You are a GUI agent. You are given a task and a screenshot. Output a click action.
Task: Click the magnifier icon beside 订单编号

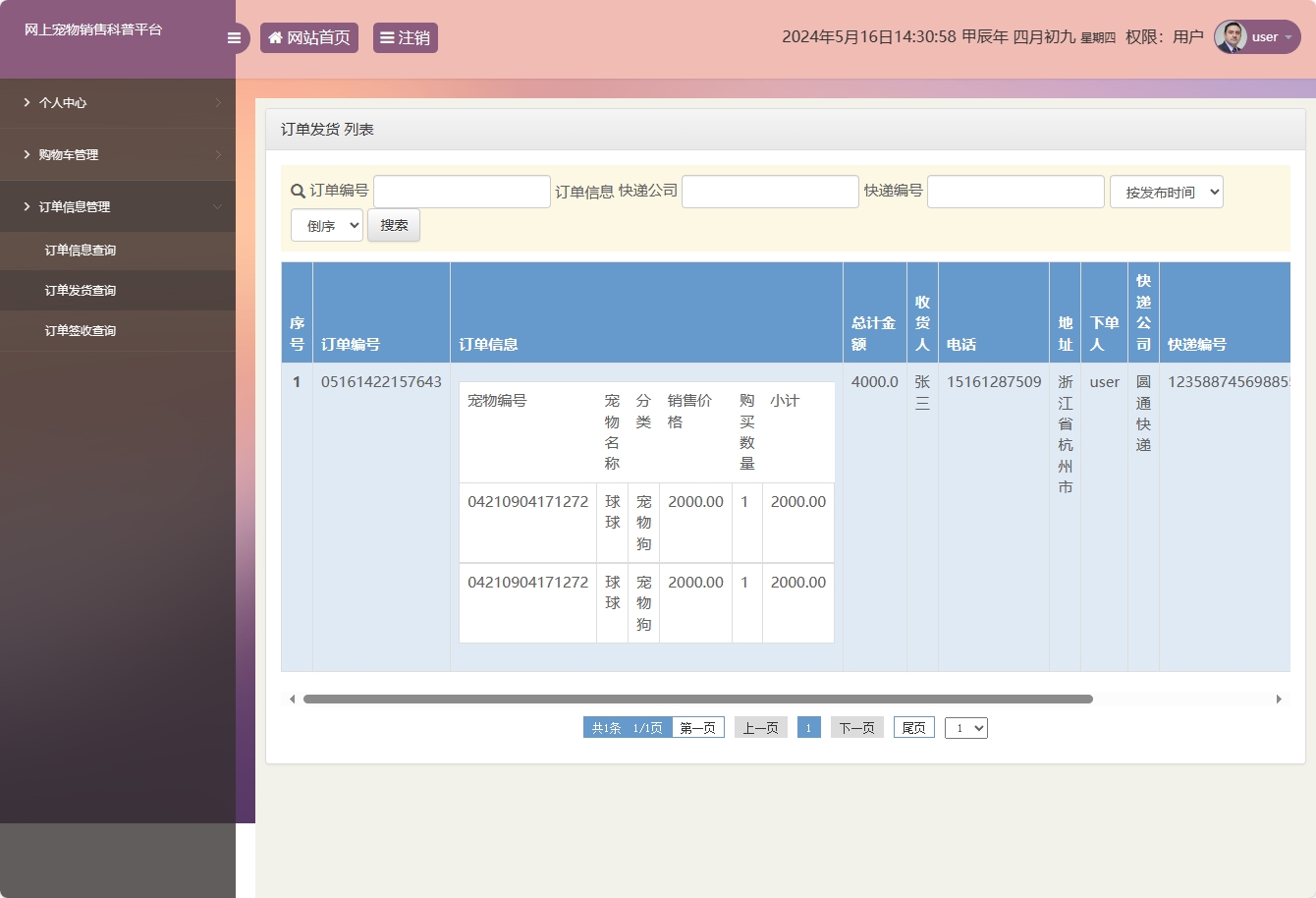(x=298, y=192)
